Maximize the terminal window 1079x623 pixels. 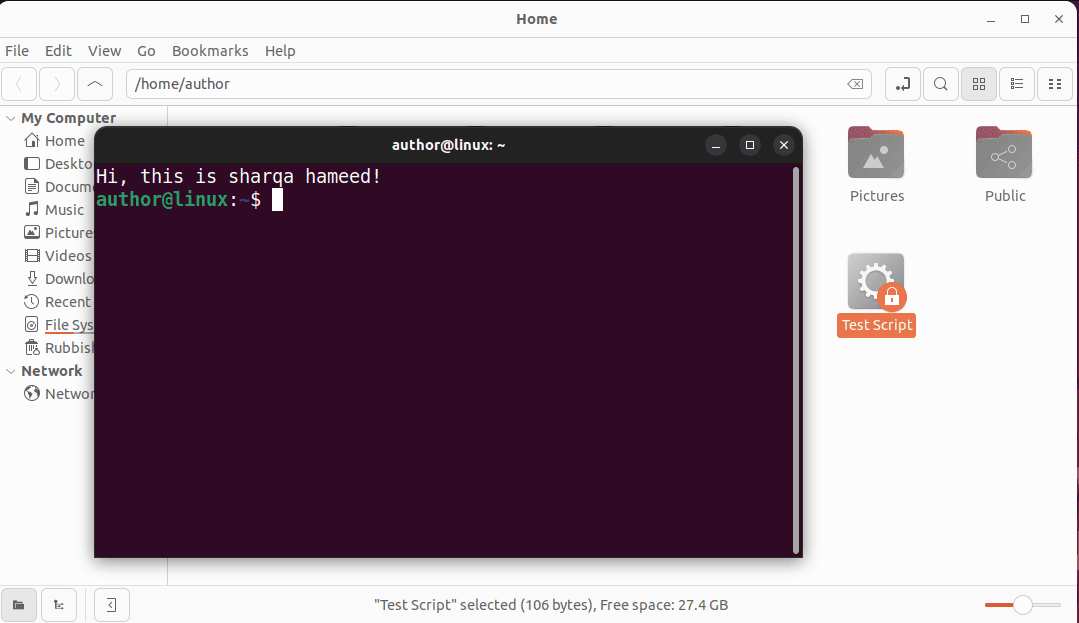[x=749, y=145]
